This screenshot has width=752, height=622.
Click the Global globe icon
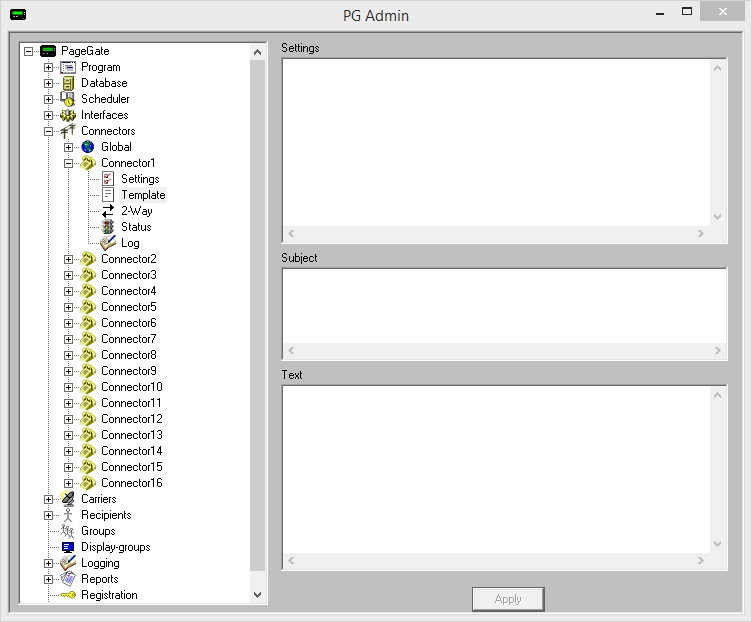tap(88, 147)
